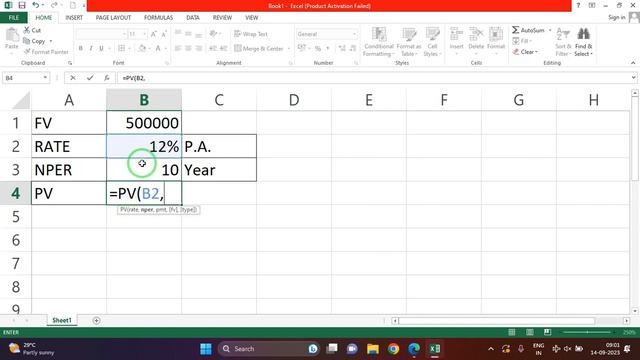Image resolution: width=640 pixels, height=360 pixels.
Task: Confirm formula with the checkmark icon
Action: [x=90, y=78]
